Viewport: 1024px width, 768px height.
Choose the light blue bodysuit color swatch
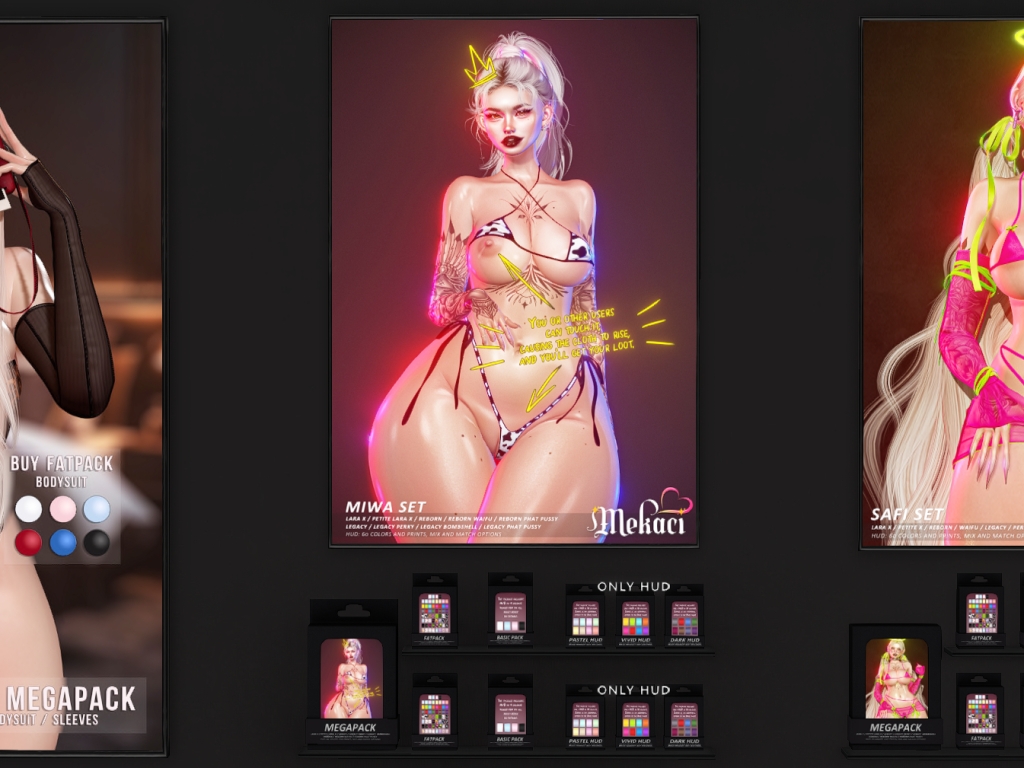(97, 509)
